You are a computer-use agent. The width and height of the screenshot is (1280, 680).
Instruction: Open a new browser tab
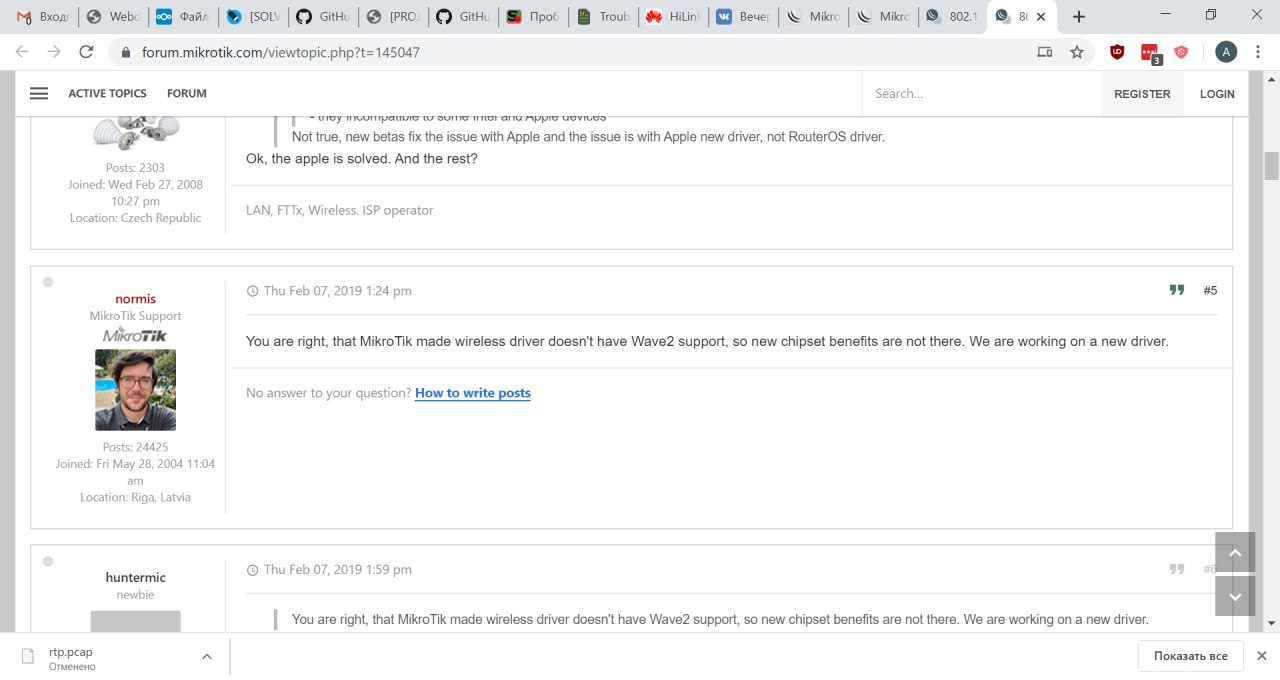[1079, 16]
